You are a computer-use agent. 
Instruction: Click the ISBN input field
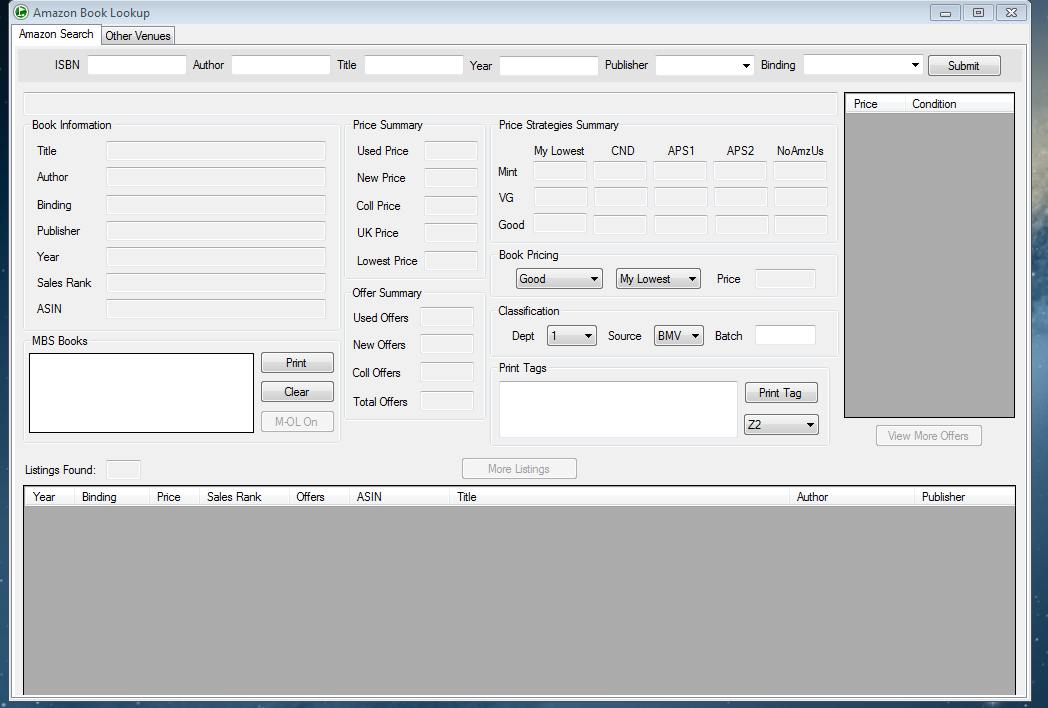click(137, 65)
